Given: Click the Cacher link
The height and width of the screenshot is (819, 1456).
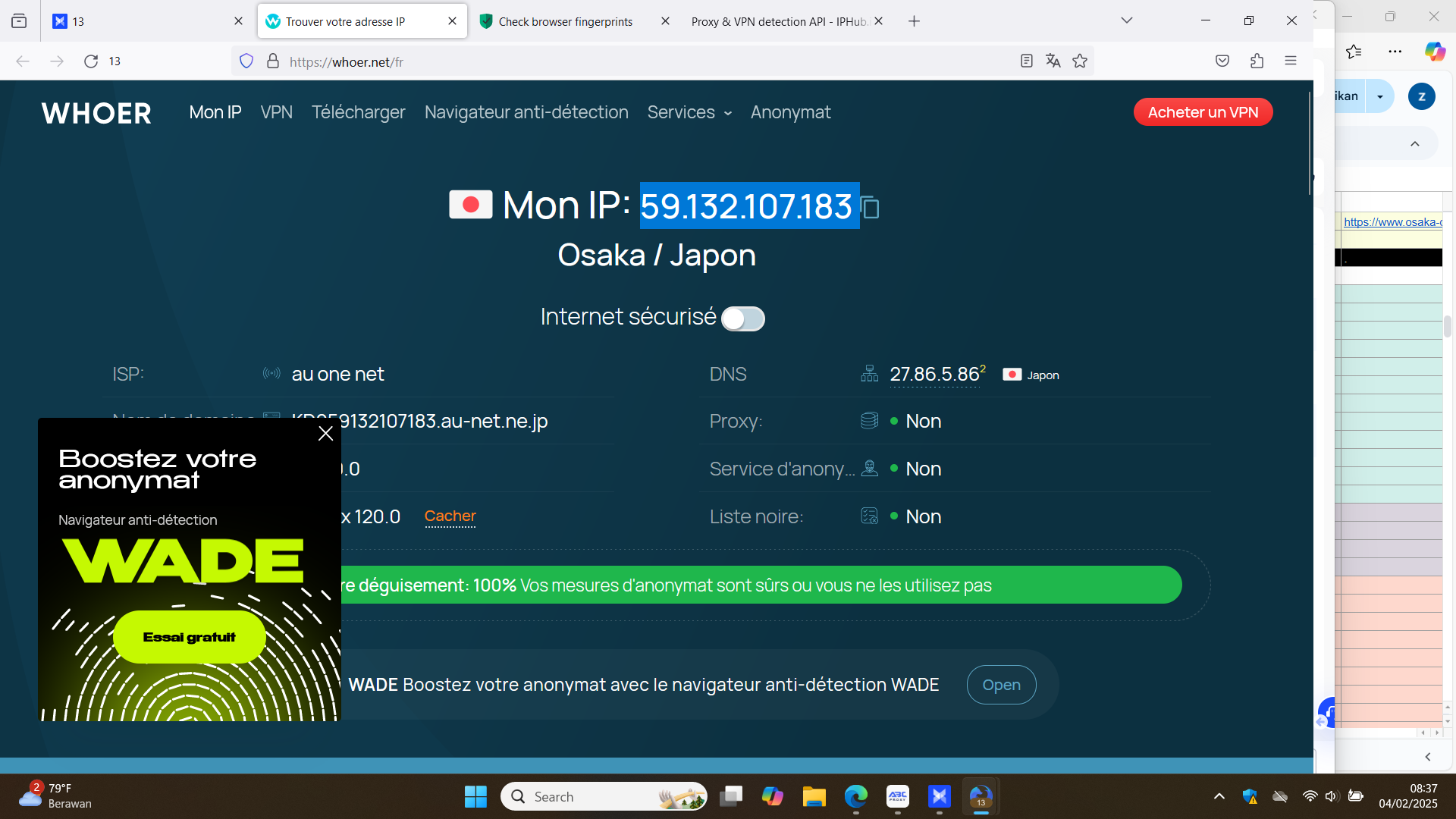Looking at the screenshot, I should [x=450, y=516].
